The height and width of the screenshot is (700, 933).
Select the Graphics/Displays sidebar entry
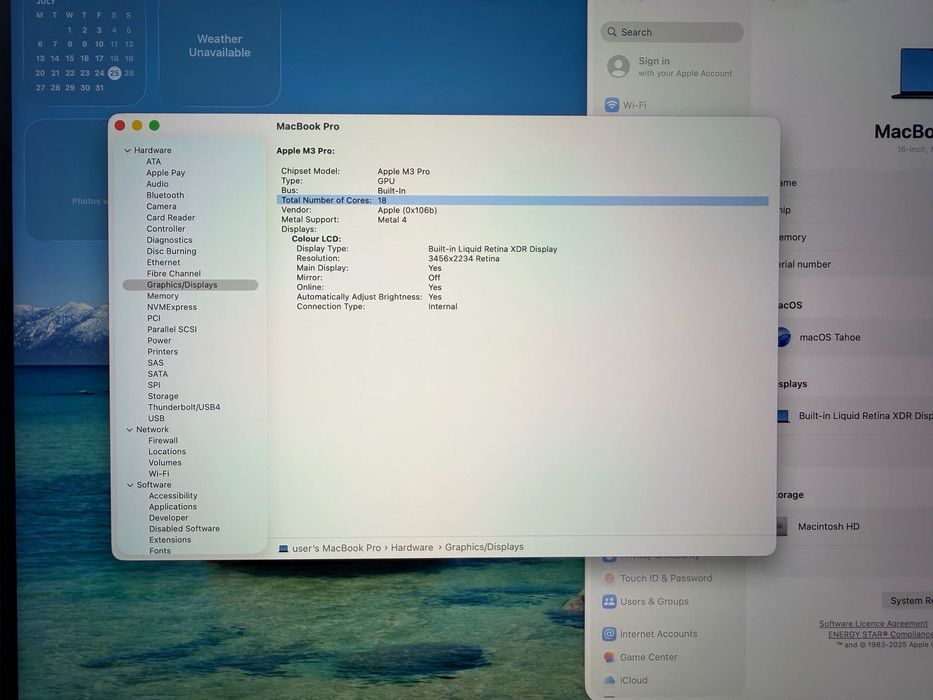tap(190, 285)
